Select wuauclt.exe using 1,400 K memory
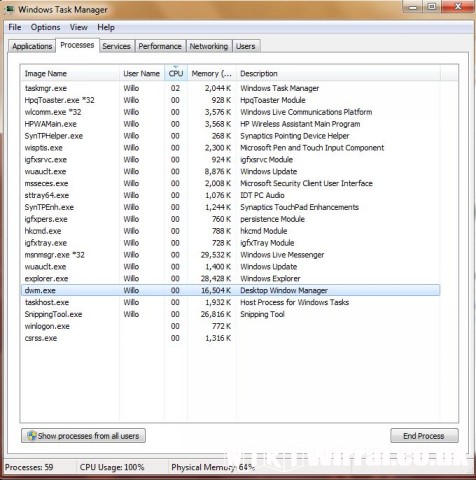 click(230, 267)
